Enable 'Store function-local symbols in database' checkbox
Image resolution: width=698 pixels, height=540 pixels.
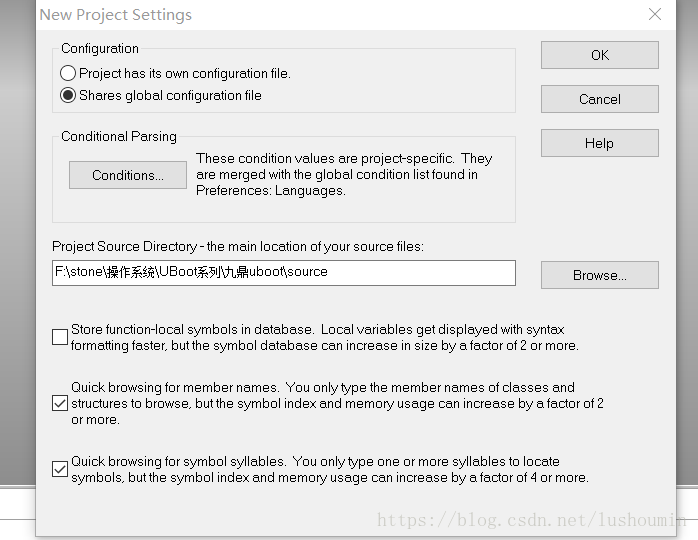pos(60,337)
